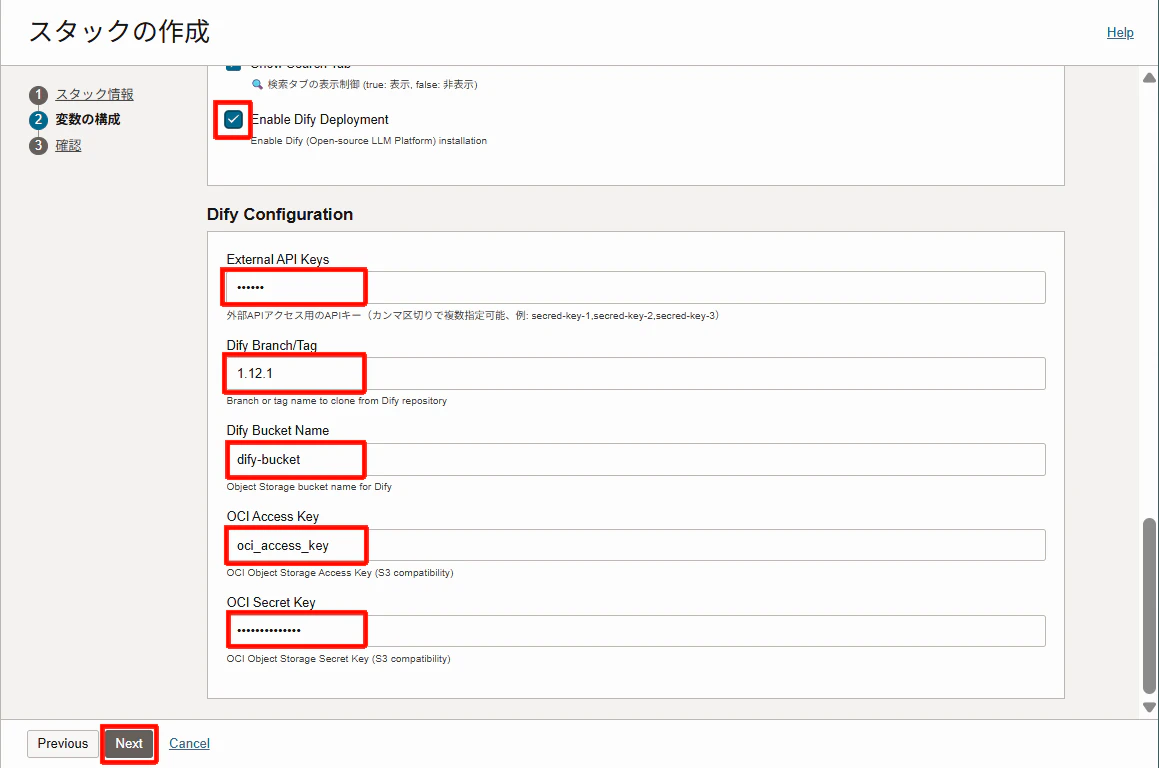The image size is (1159, 768).
Task: Click the OCI Object Storage Access Key description
Action: 340,573
